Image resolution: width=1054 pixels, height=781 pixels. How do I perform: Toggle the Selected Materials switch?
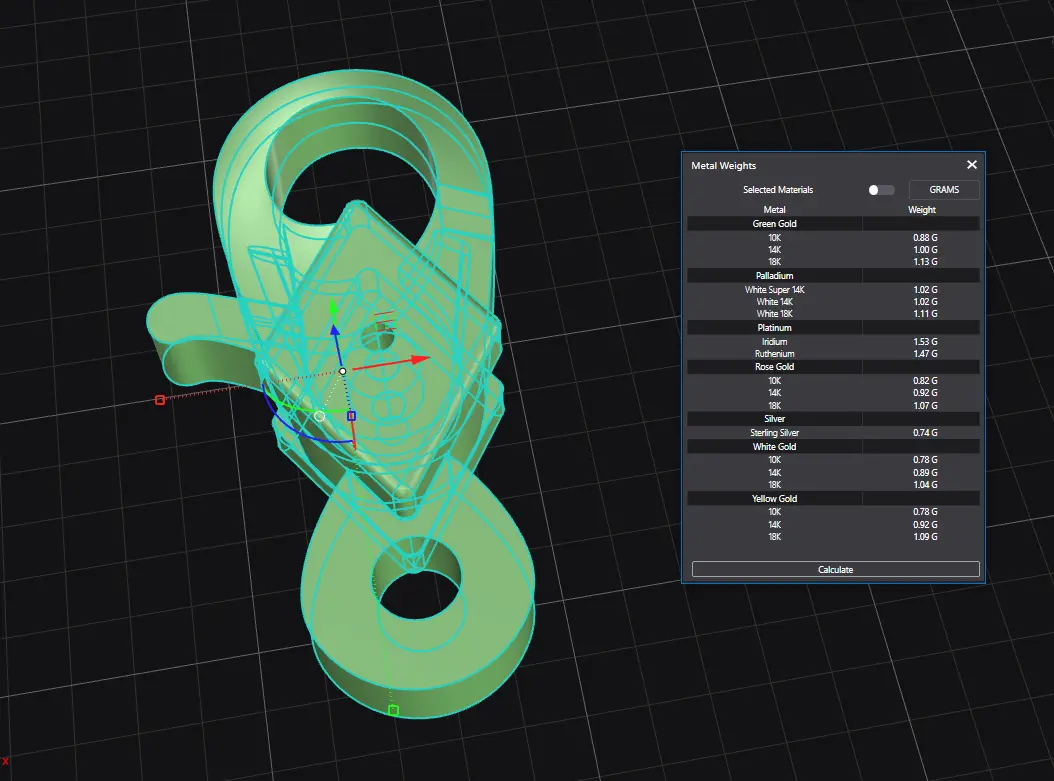click(880, 190)
